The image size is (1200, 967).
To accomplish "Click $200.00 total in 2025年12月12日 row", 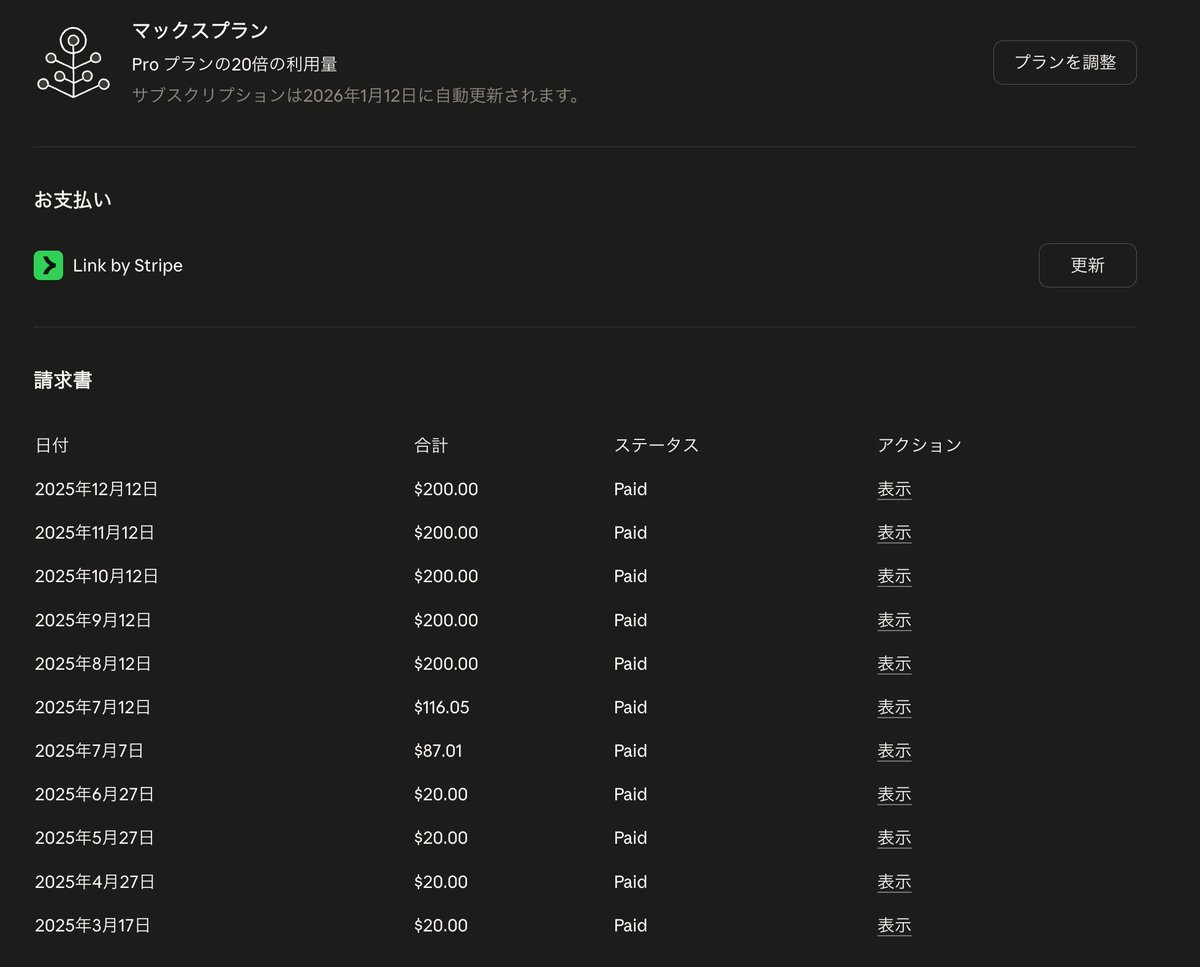I will pyautogui.click(x=446, y=490).
